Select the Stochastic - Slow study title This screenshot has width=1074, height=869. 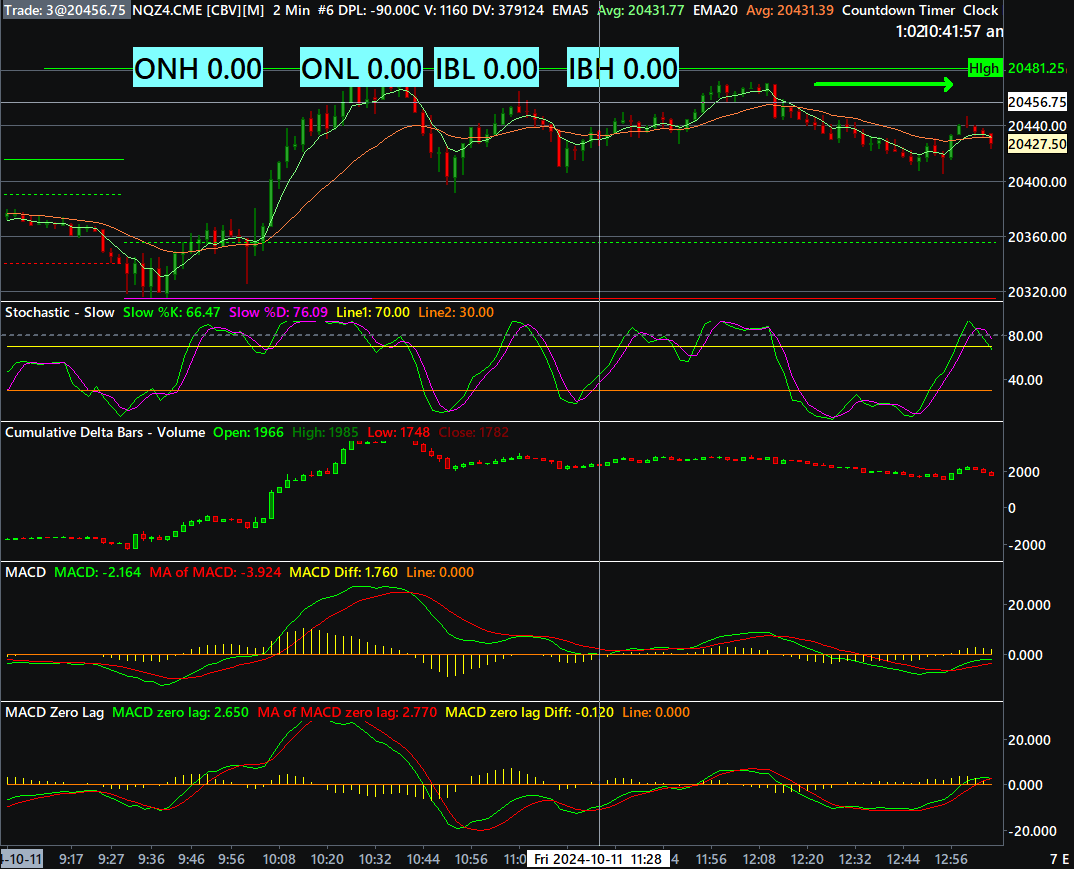coord(60,312)
